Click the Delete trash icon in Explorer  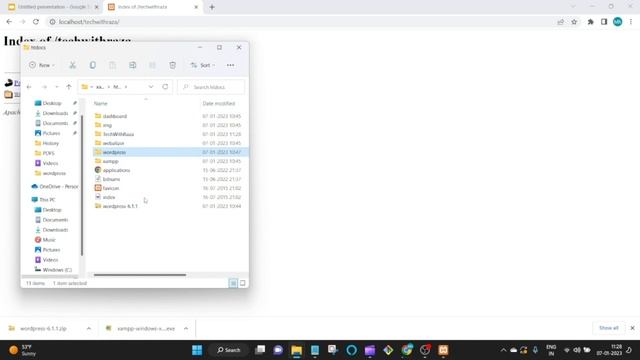coord(173,65)
